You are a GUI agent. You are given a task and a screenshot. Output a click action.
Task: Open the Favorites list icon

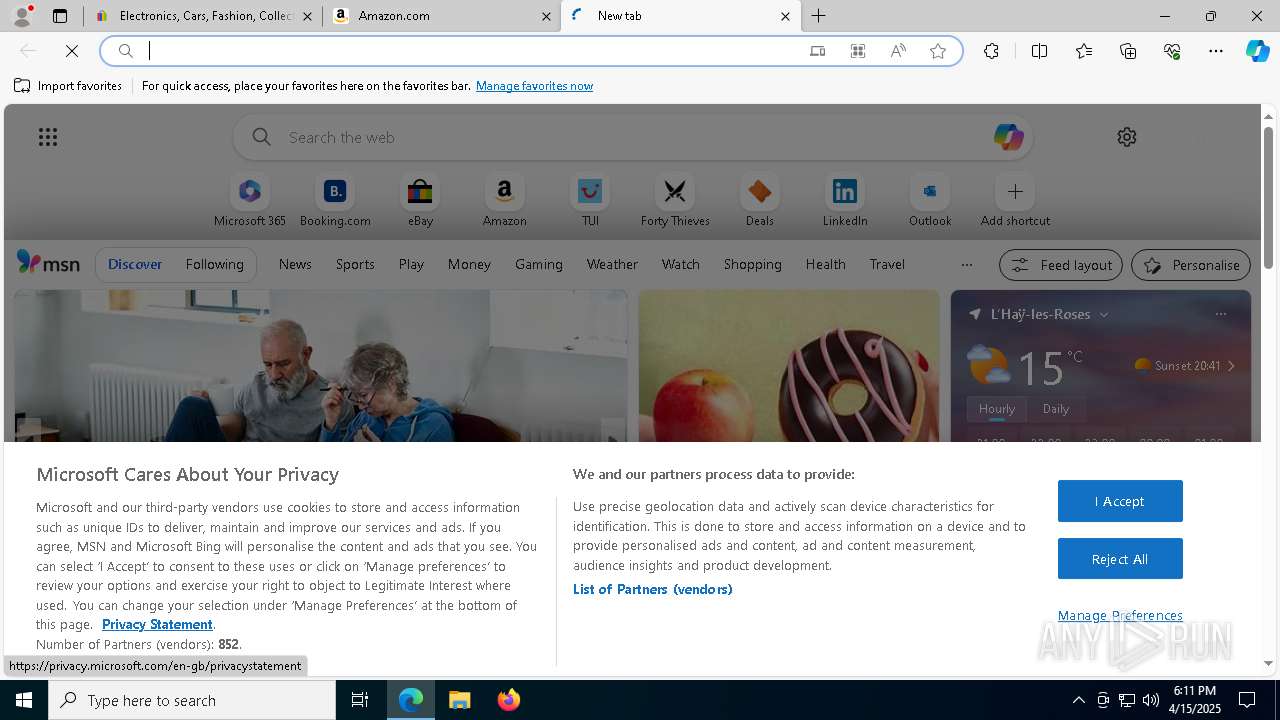click(1084, 51)
